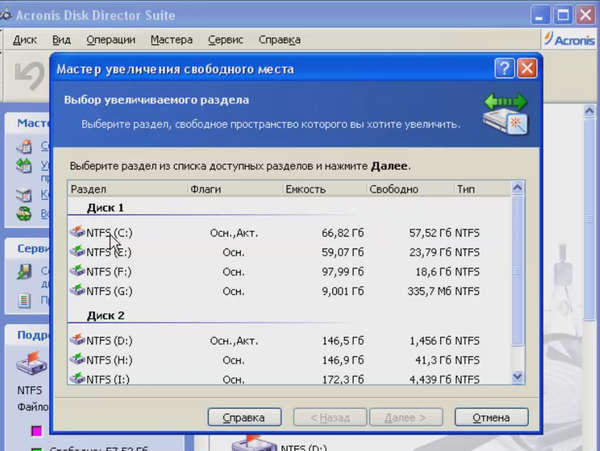Click the 66,82 Гб capacity value
Screen dimensions: 600x451
coord(342,233)
